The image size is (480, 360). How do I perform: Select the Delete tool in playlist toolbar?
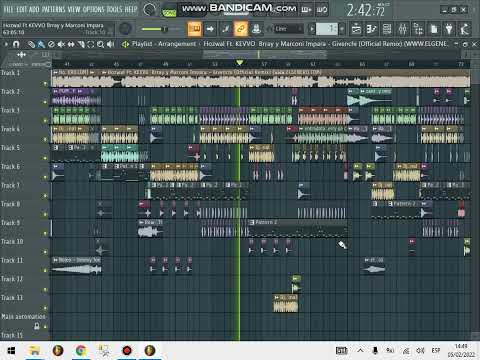tap(51, 44)
